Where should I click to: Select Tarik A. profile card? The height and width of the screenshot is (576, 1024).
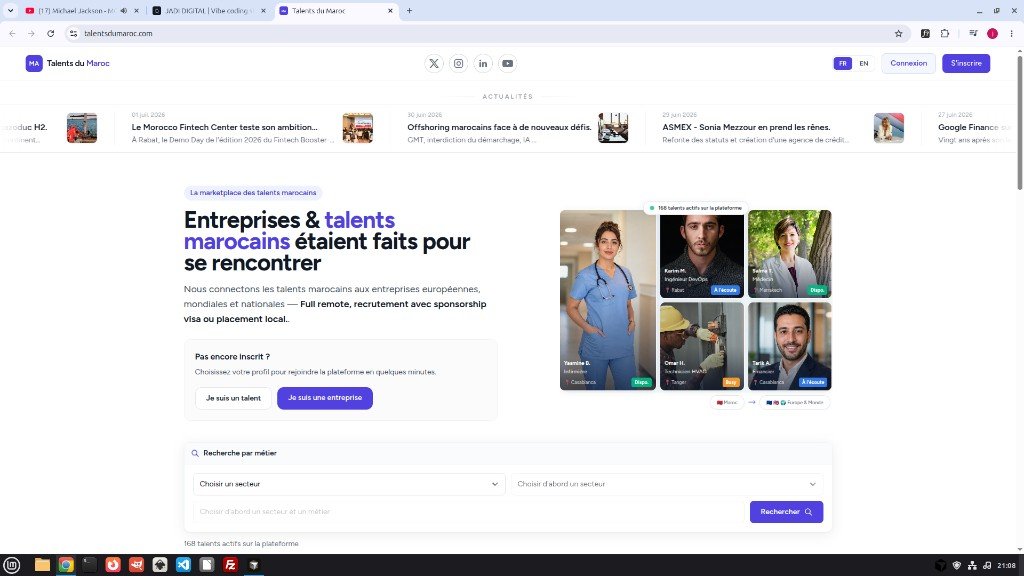(x=790, y=346)
